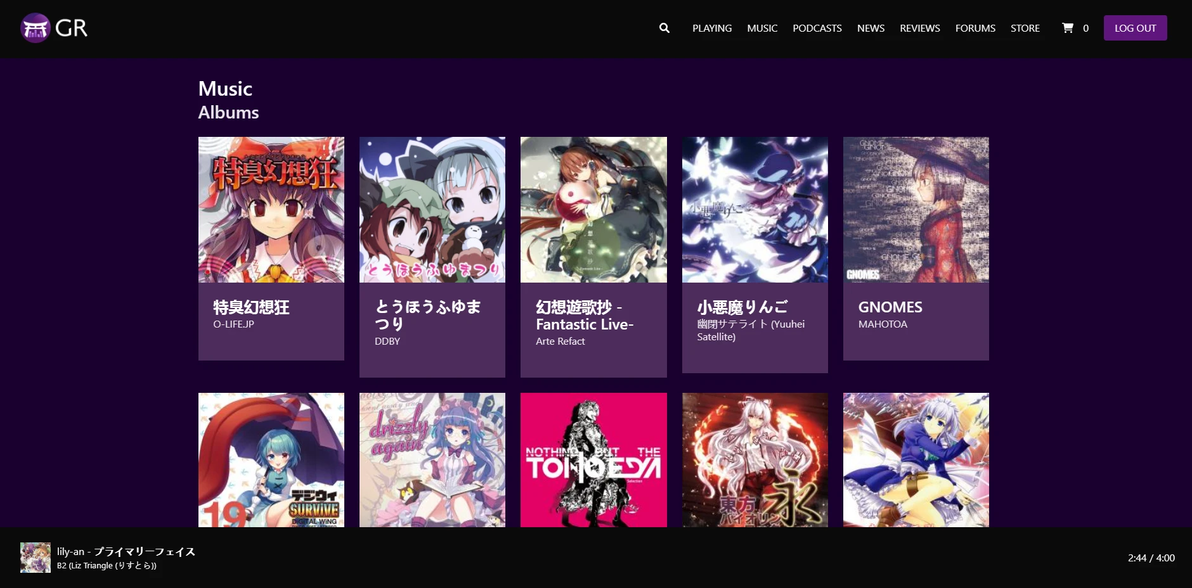Image resolution: width=1192 pixels, height=588 pixels.
Task: Click the Music page heading
Action: pyautogui.click(x=225, y=88)
